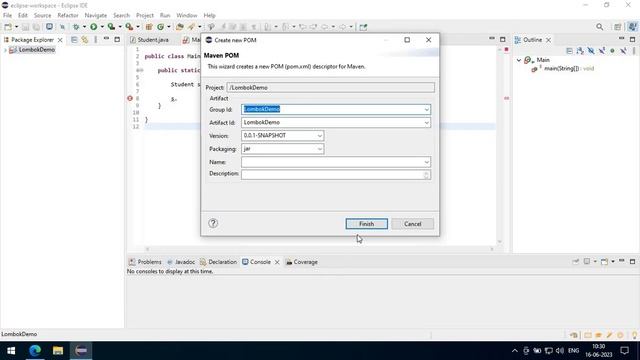Toggle Hide Local Types in Outline toolbar

tap(623, 51)
